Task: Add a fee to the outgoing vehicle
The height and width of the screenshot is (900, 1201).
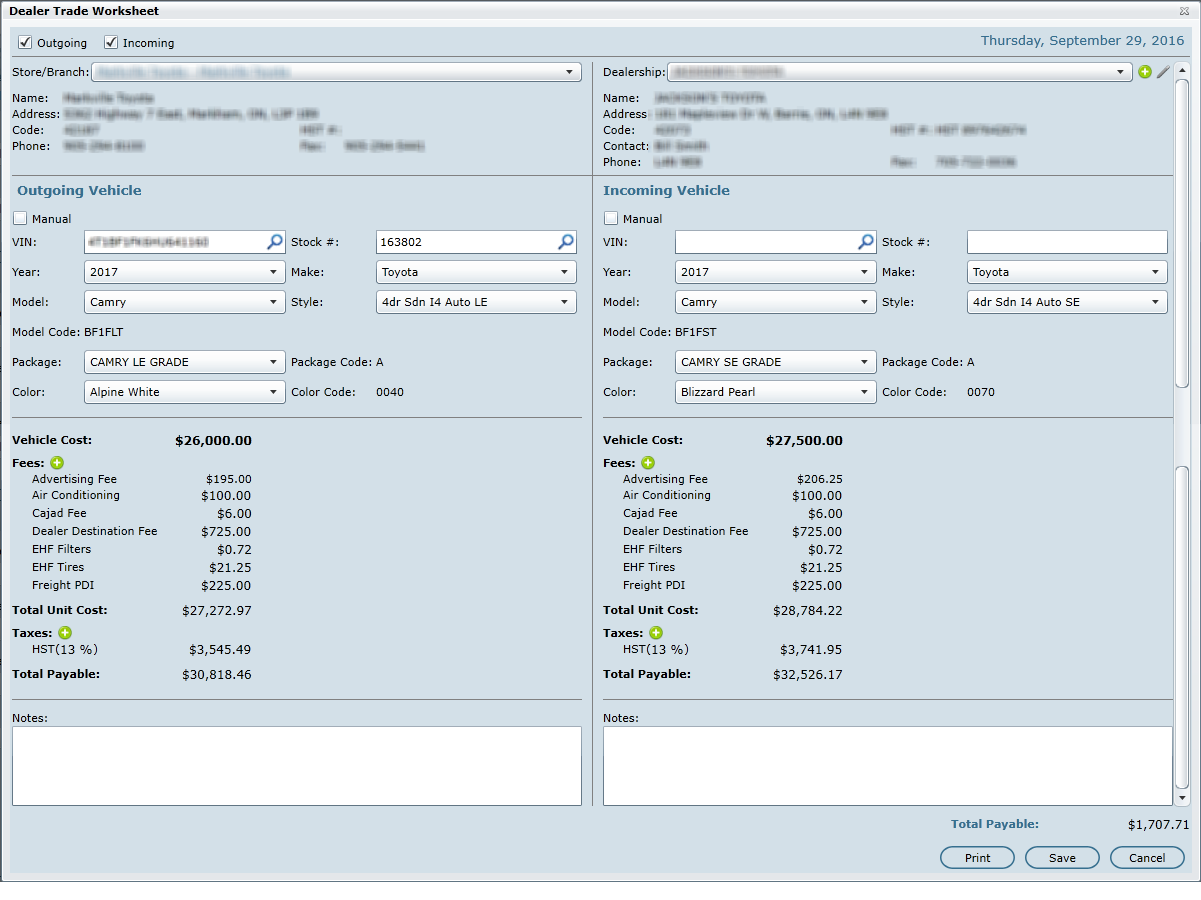Action: pos(57,463)
